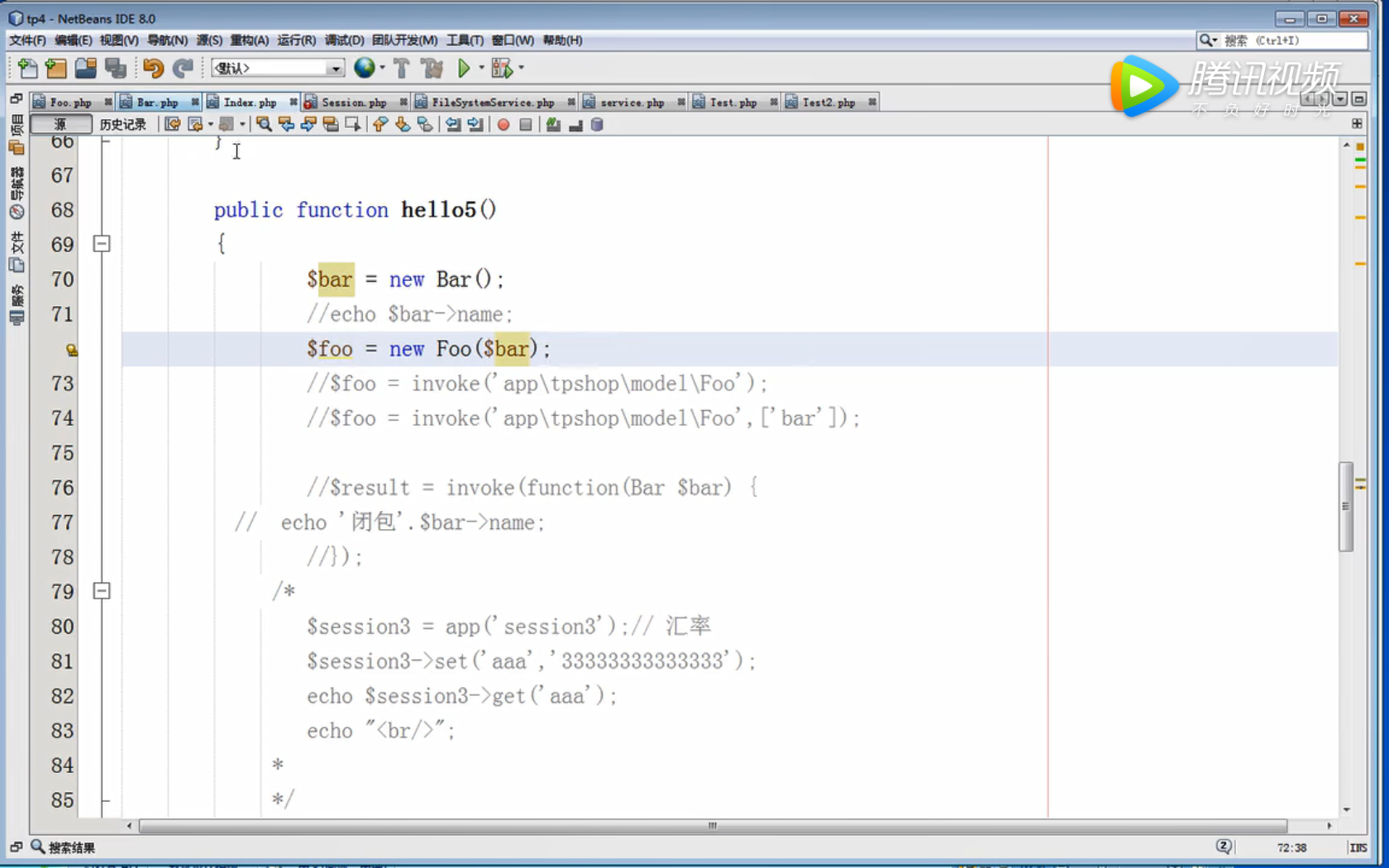Open the <默认> configuration combo box
The width and height of the screenshot is (1389, 868).
click(x=278, y=69)
